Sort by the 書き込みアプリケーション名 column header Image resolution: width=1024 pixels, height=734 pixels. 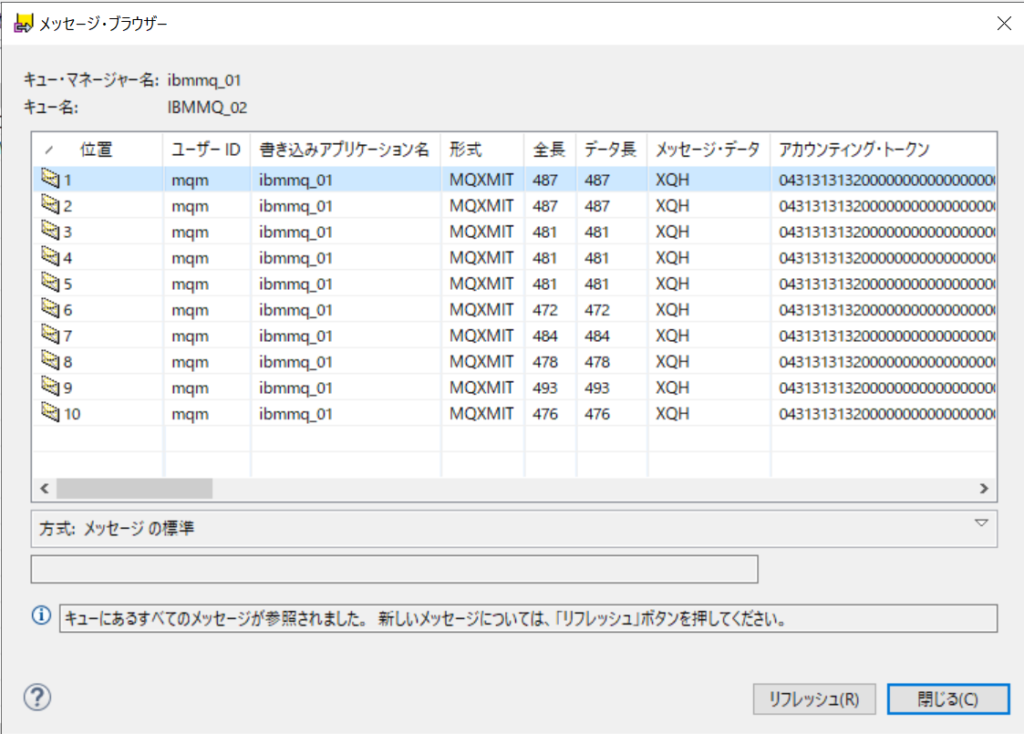[345, 150]
